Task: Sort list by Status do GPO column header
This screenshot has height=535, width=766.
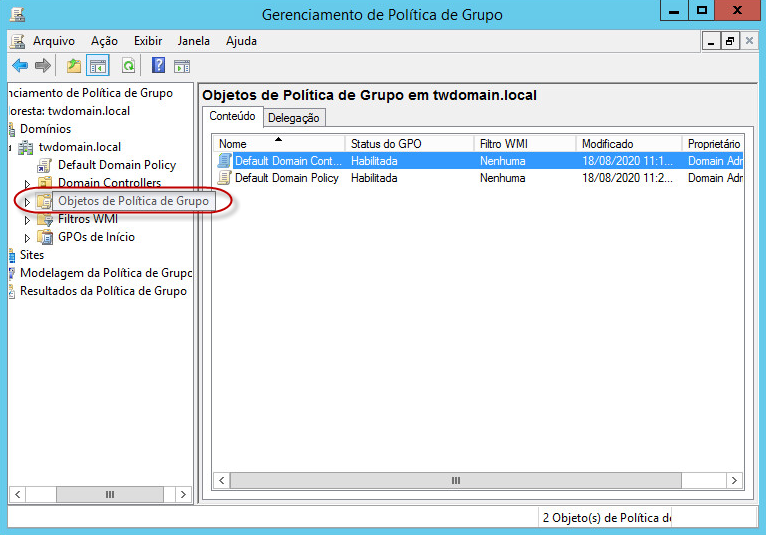Action: point(409,144)
